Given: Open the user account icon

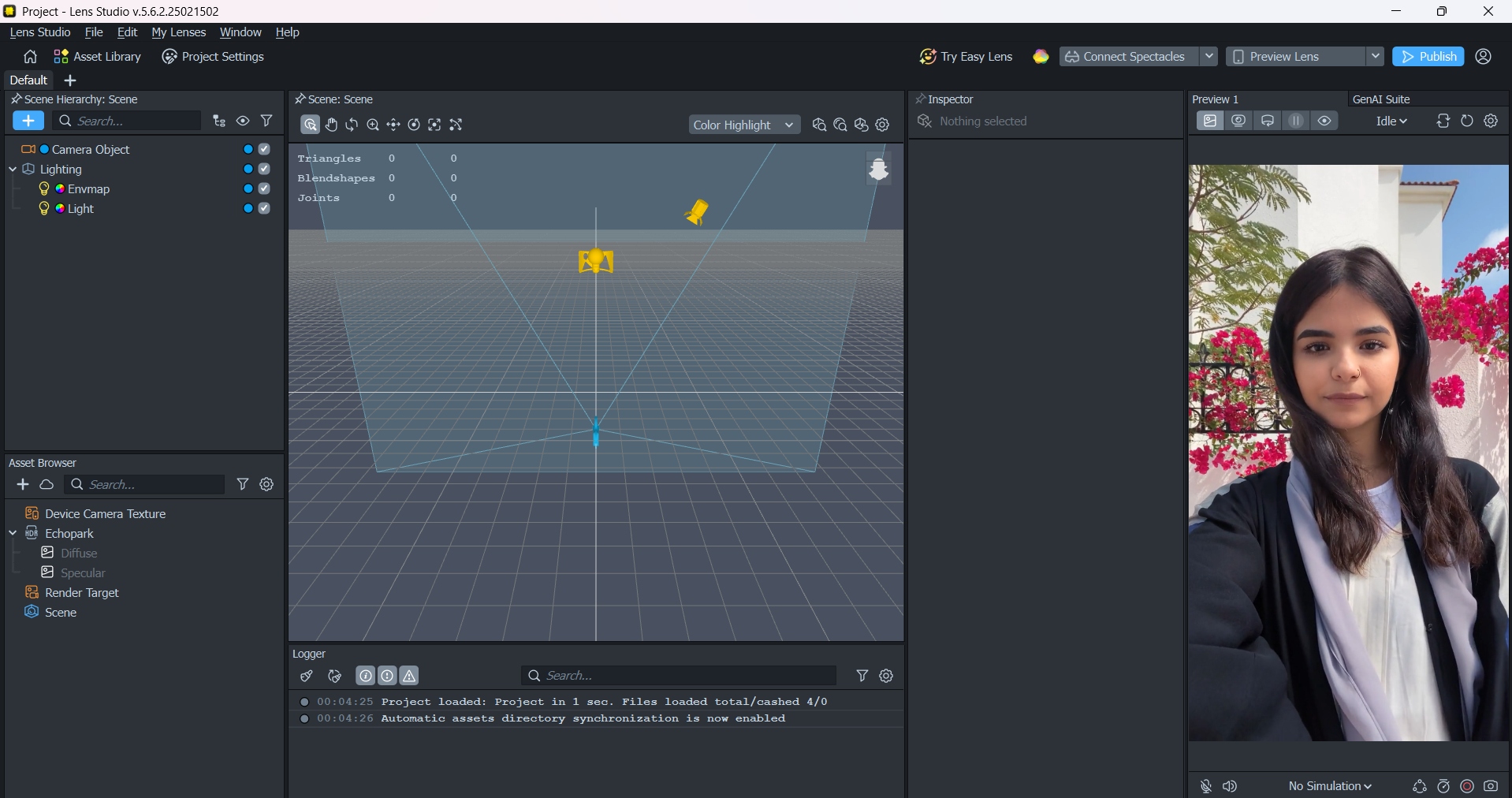Looking at the screenshot, I should (1484, 57).
